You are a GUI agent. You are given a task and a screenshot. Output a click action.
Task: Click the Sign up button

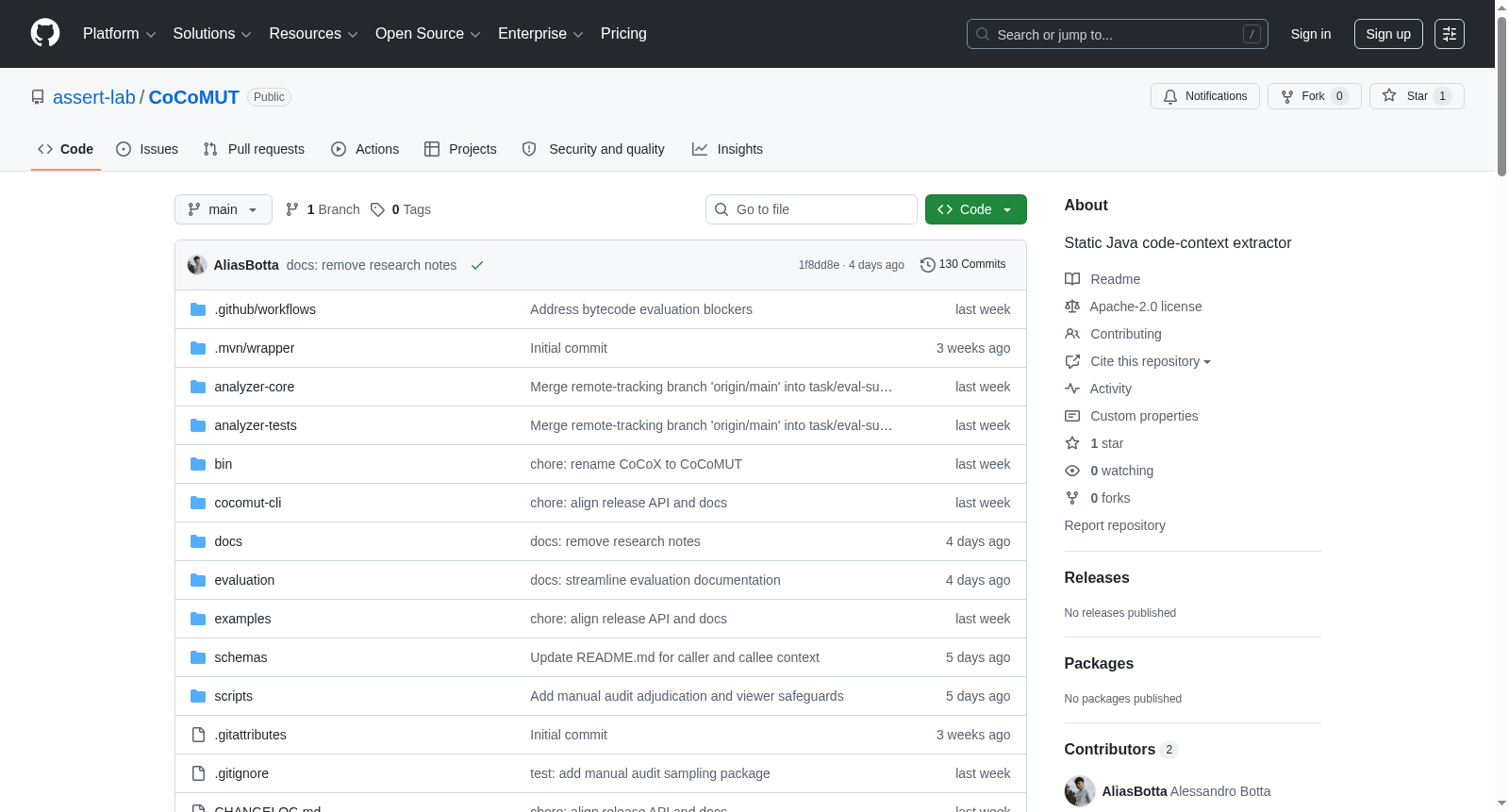[1388, 34]
